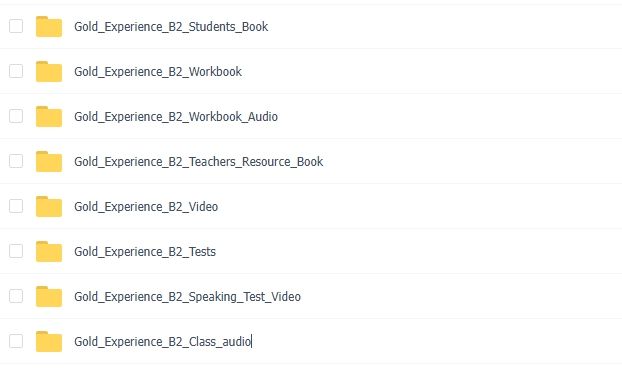Select the checkbox beside Gold_Experience_B2_Workbook_Audio
Screen dimensions: 622x376
click(16, 116)
